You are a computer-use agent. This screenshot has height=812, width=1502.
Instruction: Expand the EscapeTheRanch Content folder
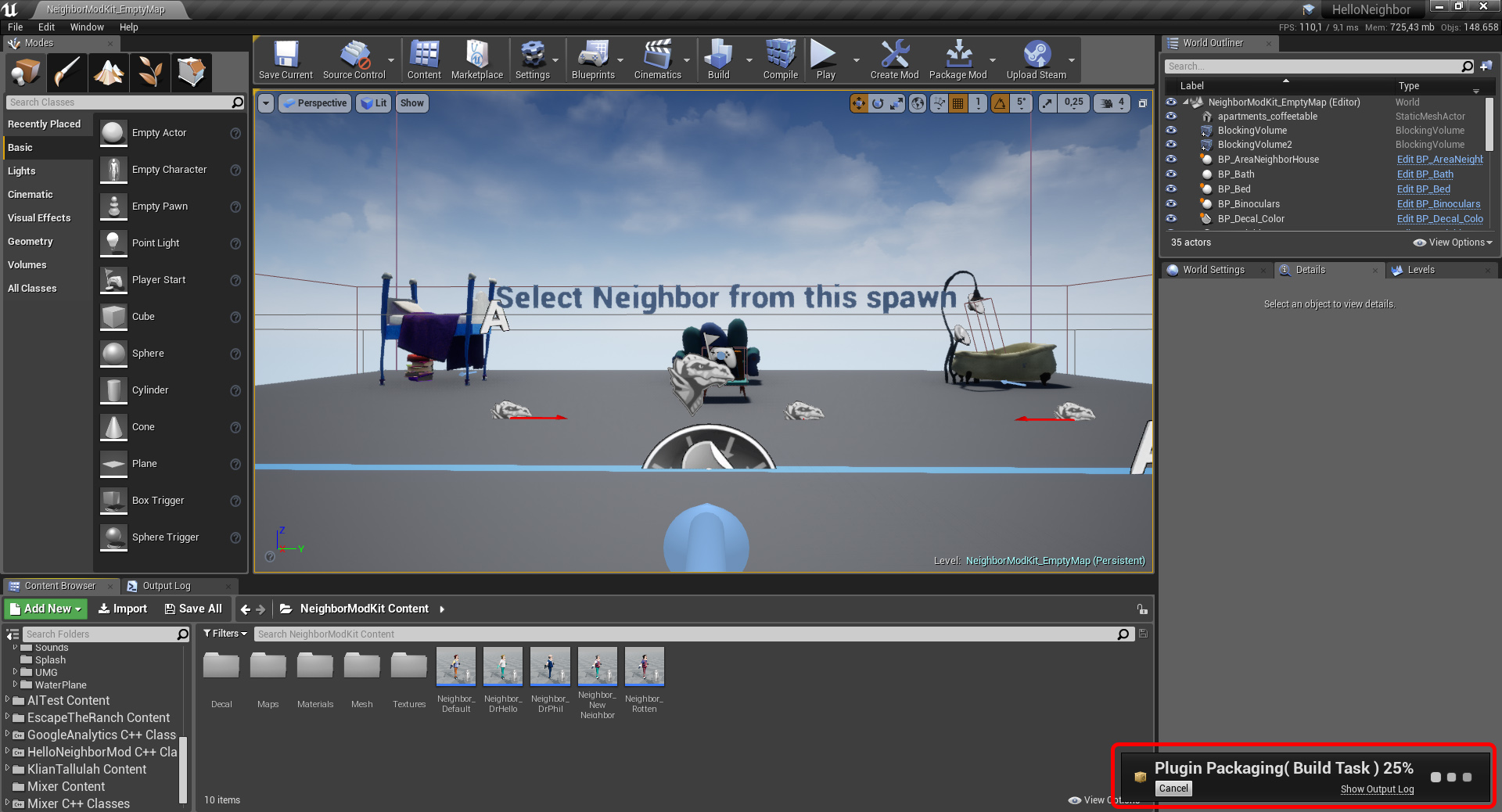pos(8,717)
